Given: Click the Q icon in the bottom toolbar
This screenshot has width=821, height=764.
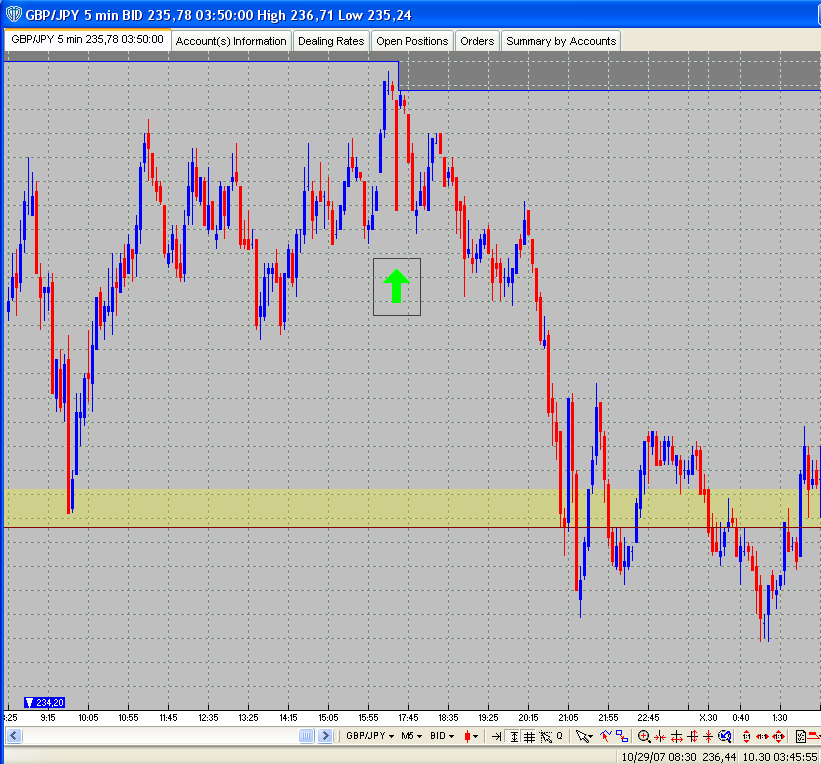Looking at the screenshot, I should 559,737.
